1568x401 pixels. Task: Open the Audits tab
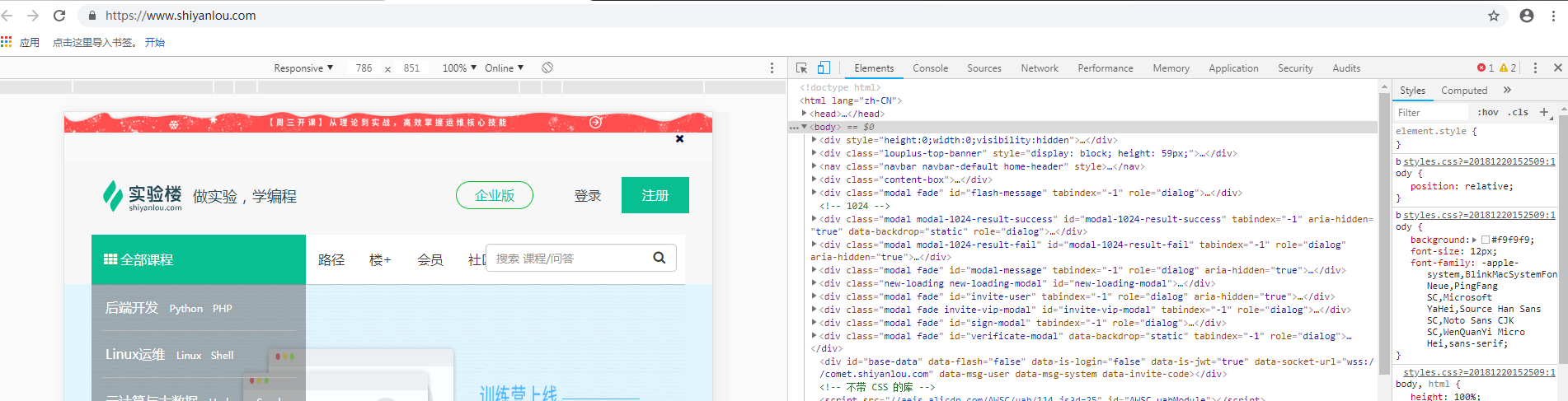point(1346,68)
